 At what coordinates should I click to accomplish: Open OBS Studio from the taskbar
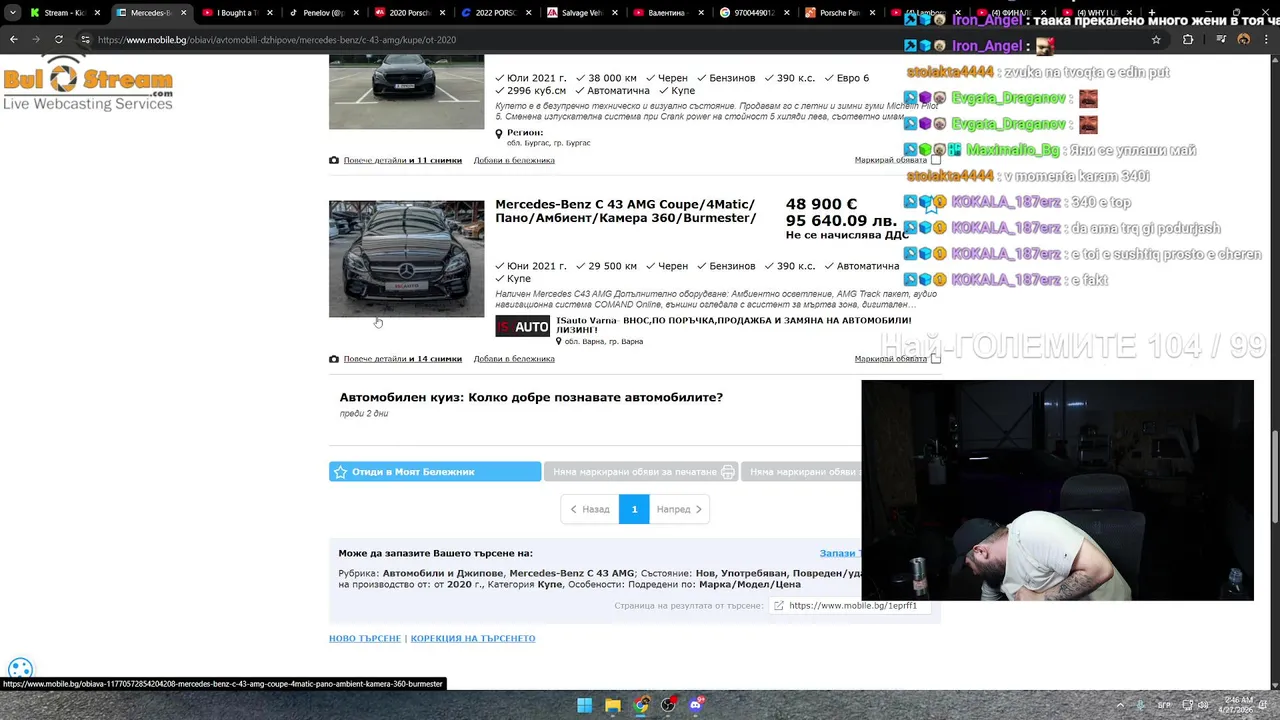[669, 705]
